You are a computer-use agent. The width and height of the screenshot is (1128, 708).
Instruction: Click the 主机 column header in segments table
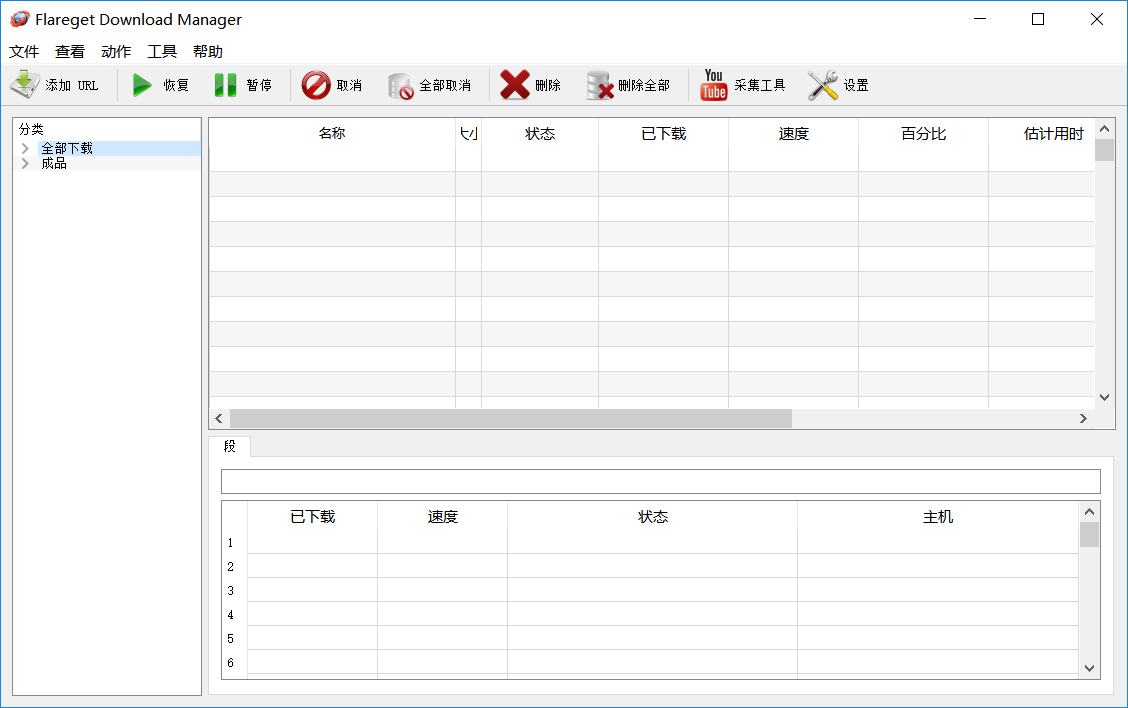click(x=937, y=517)
